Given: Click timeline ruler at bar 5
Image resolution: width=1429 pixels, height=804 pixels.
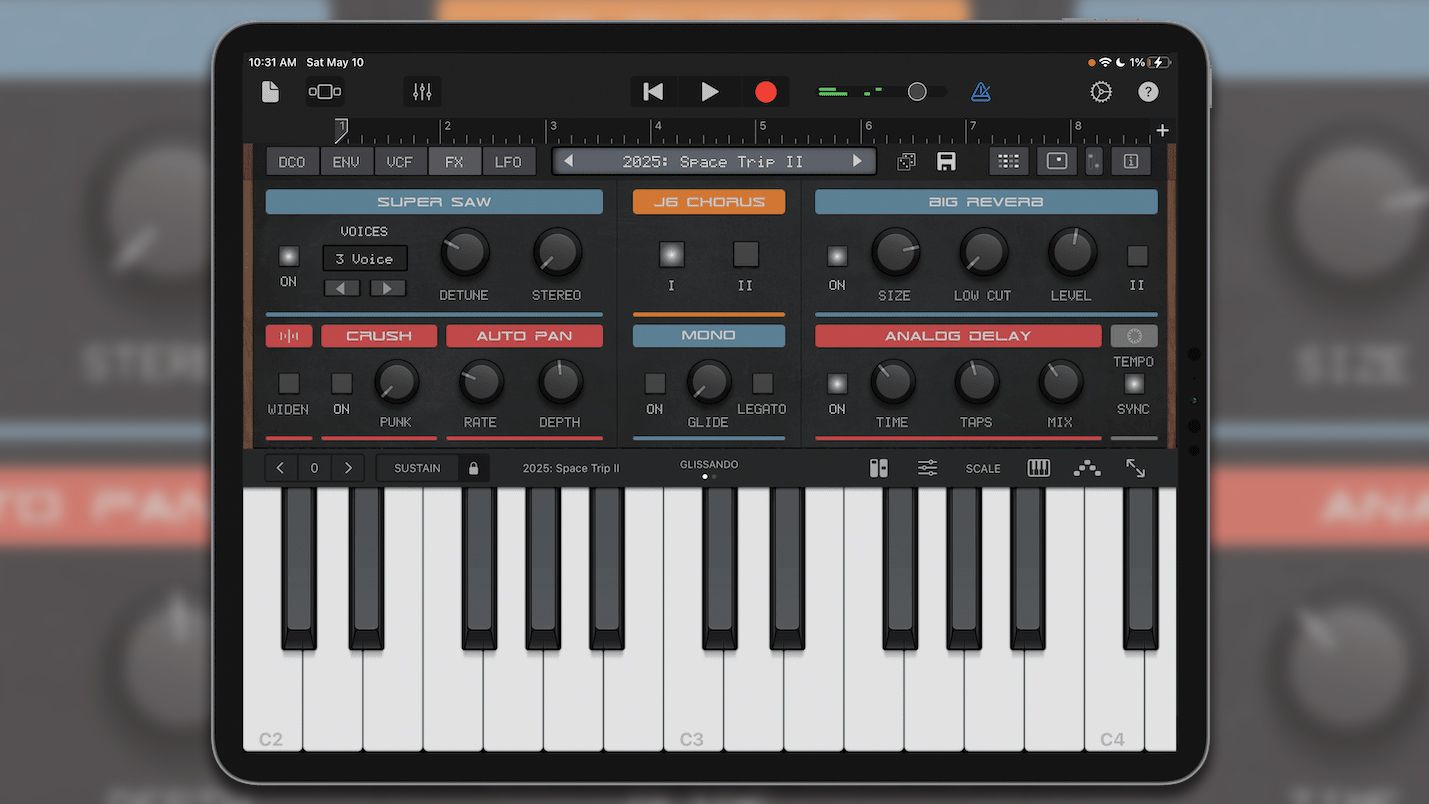Looking at the screenshot, I should coord(762,131).
